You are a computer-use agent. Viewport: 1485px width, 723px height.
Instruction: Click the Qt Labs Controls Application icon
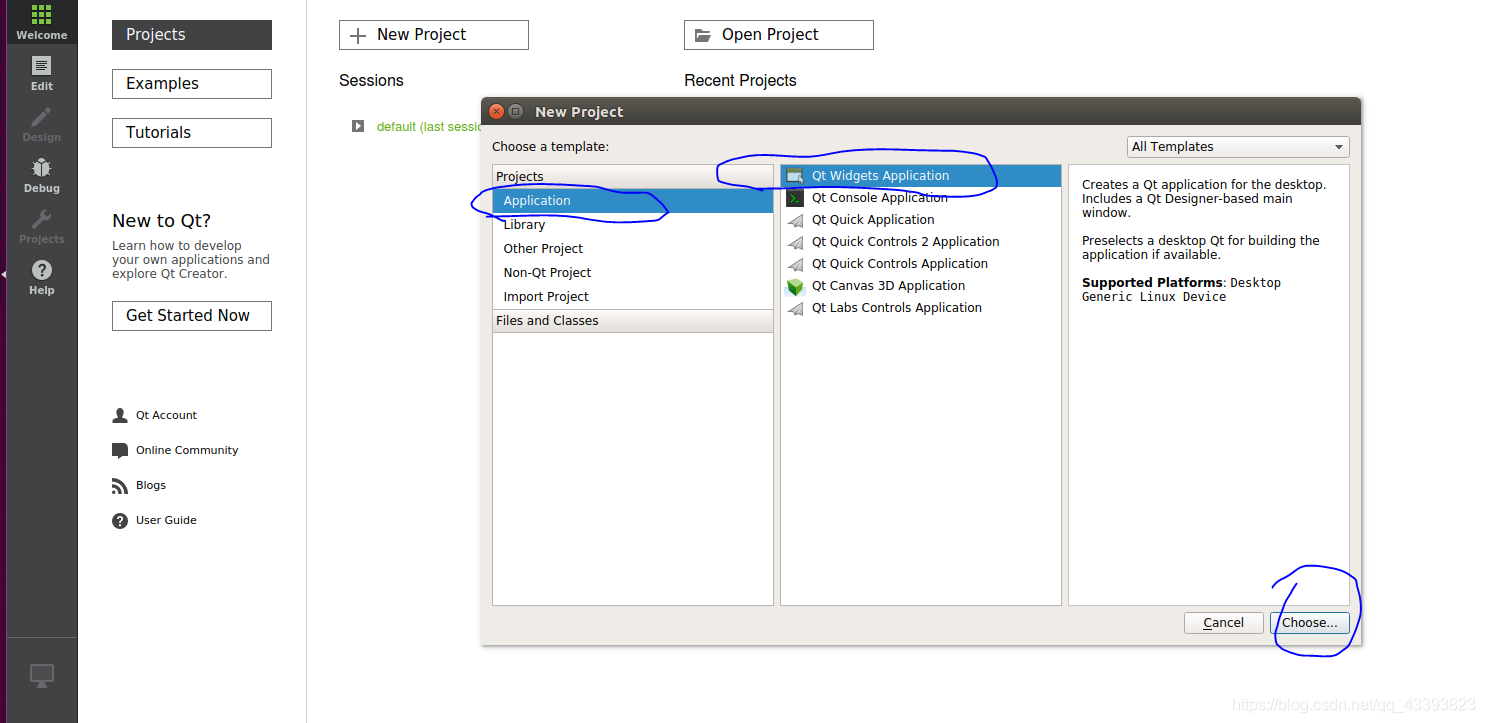[x=795, y=308]
